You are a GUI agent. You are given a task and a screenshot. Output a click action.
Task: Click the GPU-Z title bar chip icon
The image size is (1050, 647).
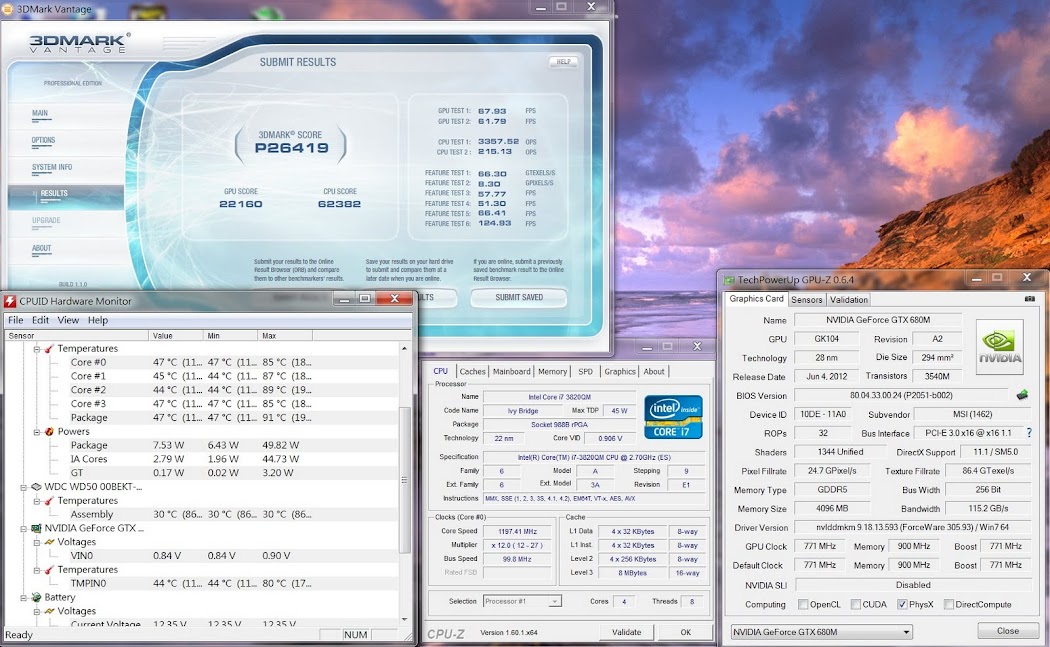tap(729, 280)
